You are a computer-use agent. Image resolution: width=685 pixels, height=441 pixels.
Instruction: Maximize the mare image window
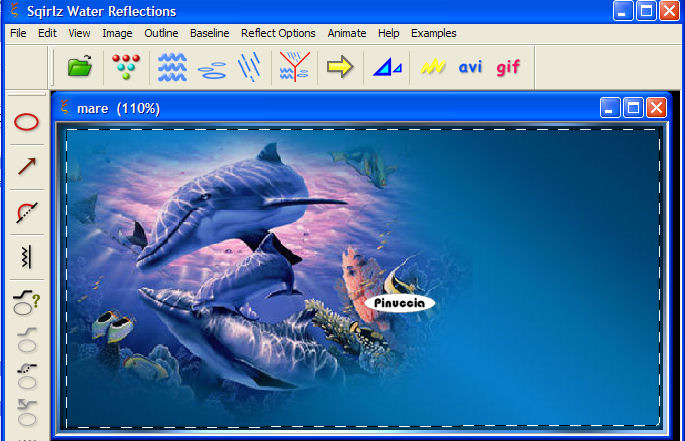pyautogui.click(x=633, y=108)
